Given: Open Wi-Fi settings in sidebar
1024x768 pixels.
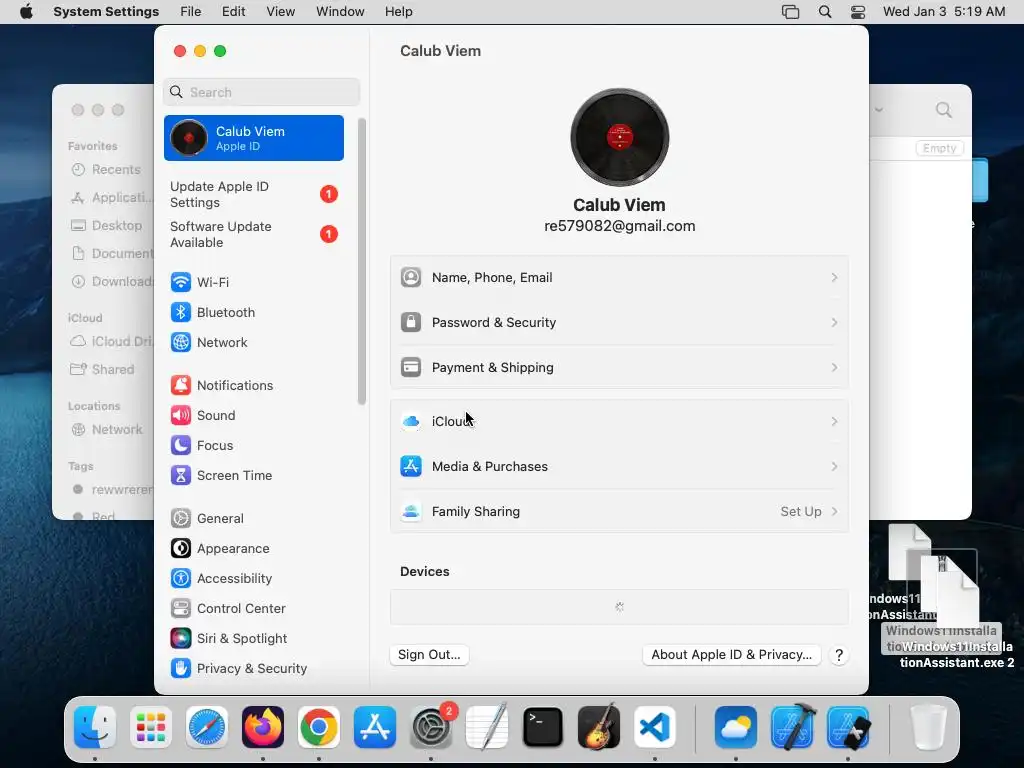Looking at the screenshot, I should pos(200,282).
